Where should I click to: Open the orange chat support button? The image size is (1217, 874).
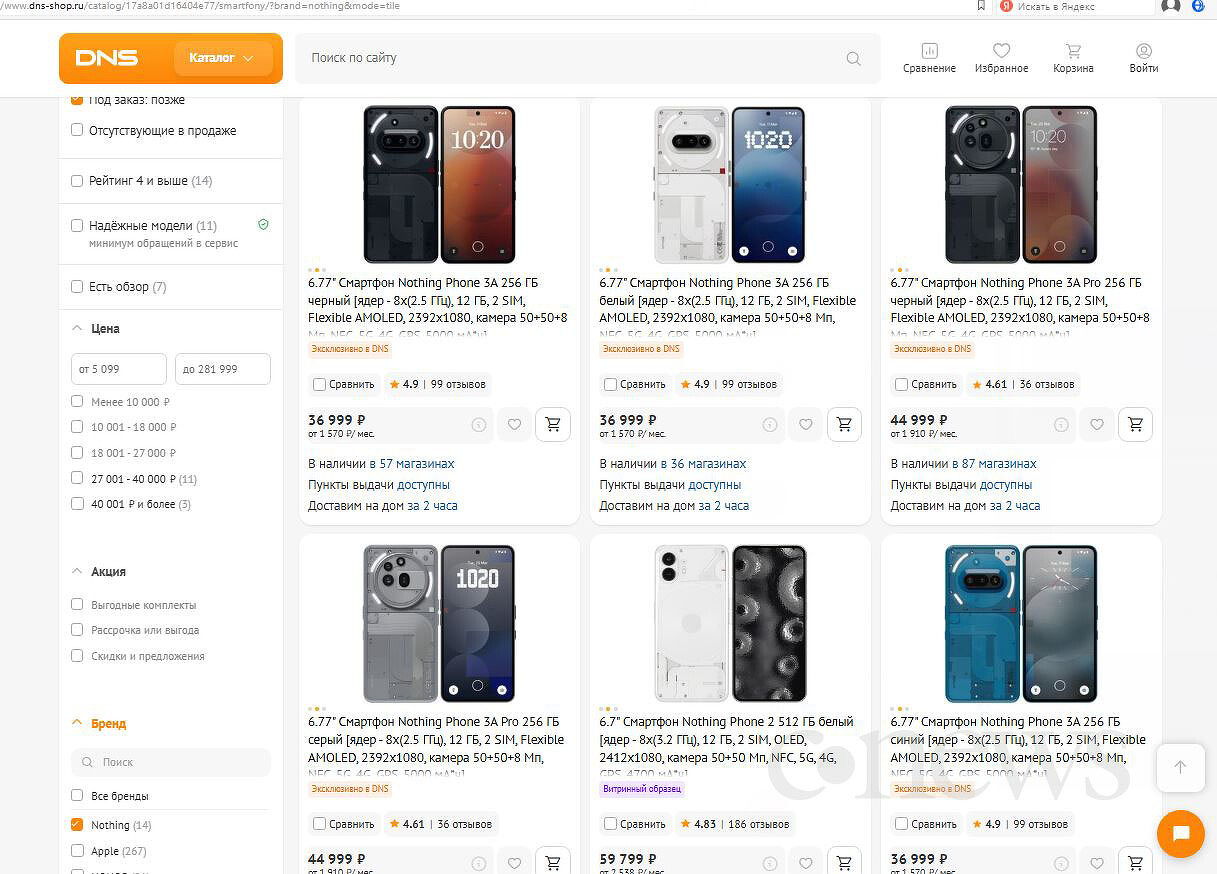[1180, 834]
